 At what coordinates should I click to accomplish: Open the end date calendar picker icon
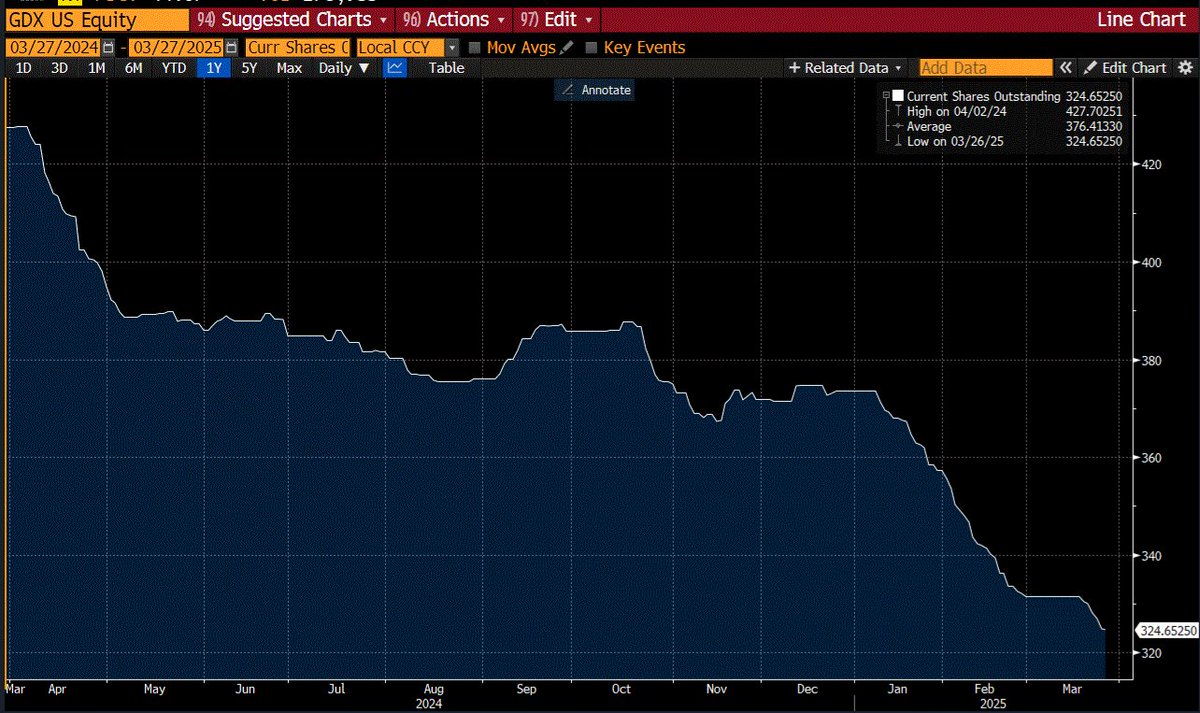232,47
